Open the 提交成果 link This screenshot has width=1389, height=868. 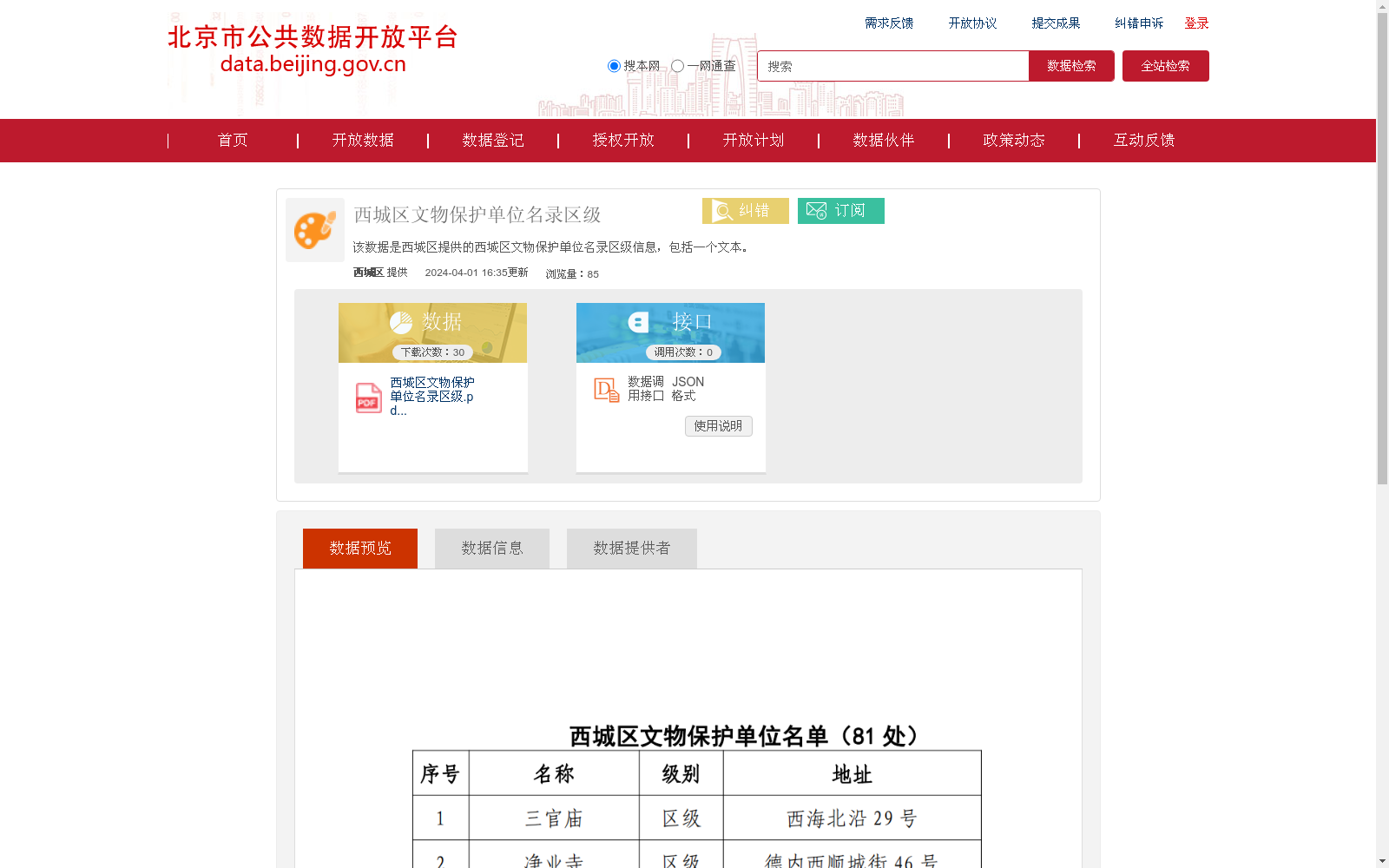pos(1056,23)
